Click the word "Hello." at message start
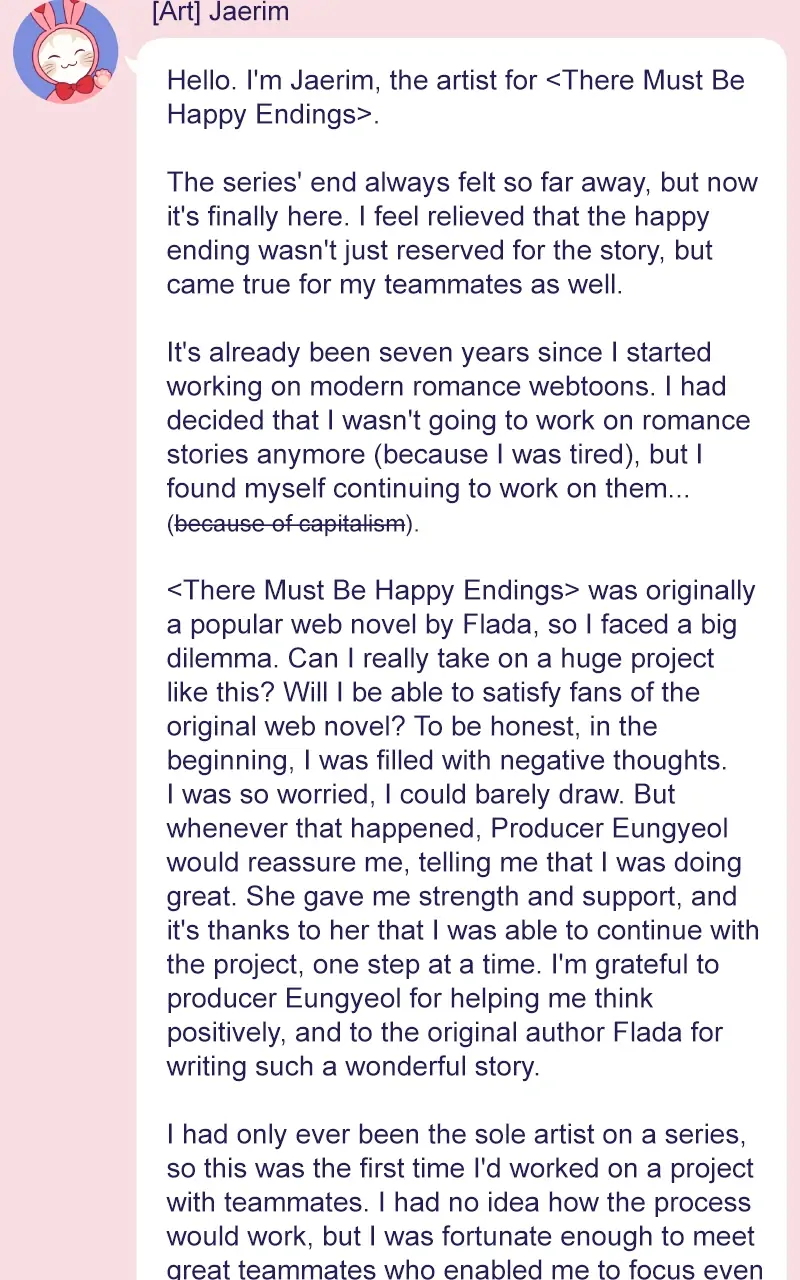The height and width of the screenshot is (1280, 800). [x=199, y=80]
